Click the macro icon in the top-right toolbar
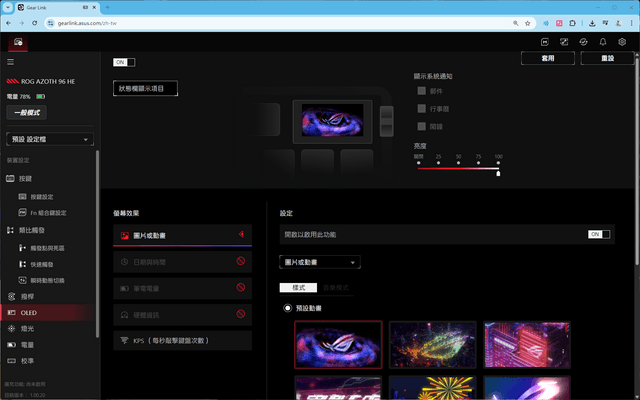Screen dimensions: 640x400 tap(544, 42)
